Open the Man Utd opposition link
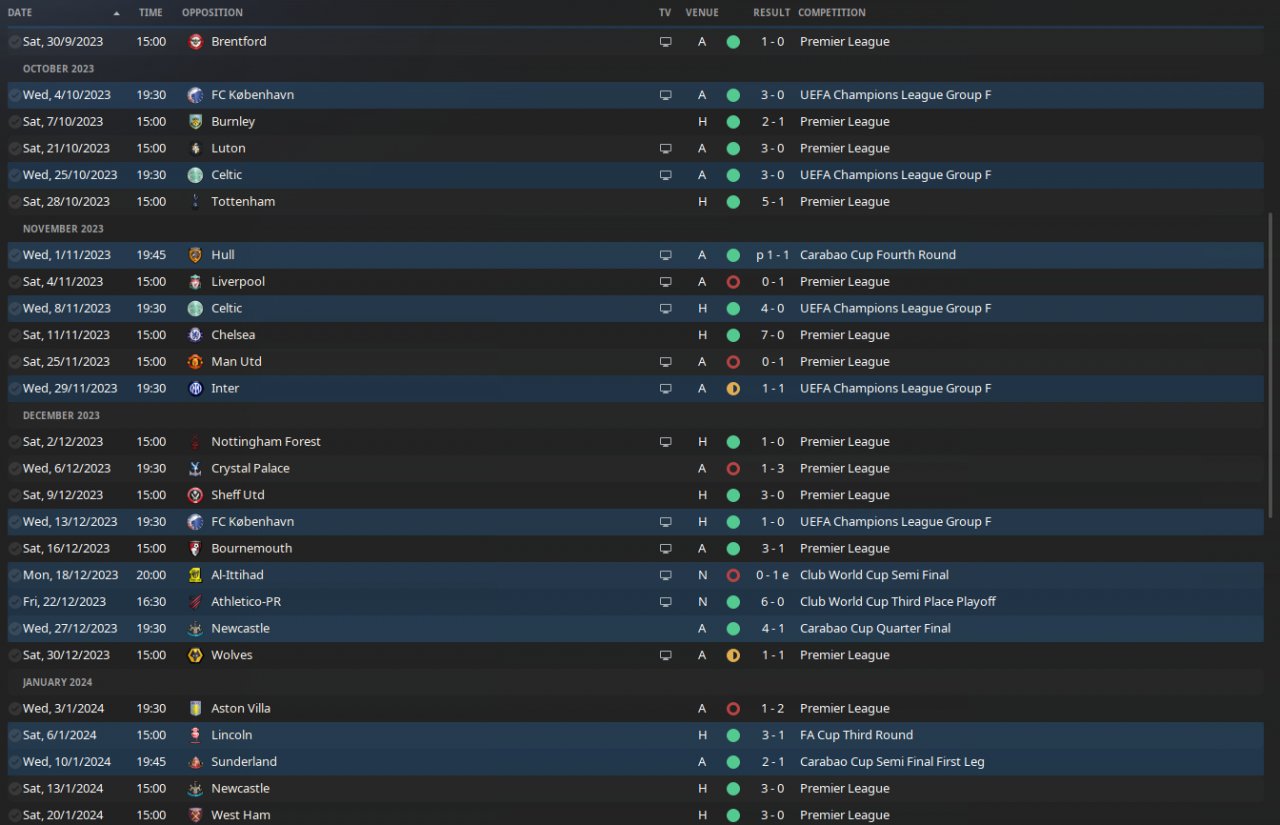 pos(236,362)
